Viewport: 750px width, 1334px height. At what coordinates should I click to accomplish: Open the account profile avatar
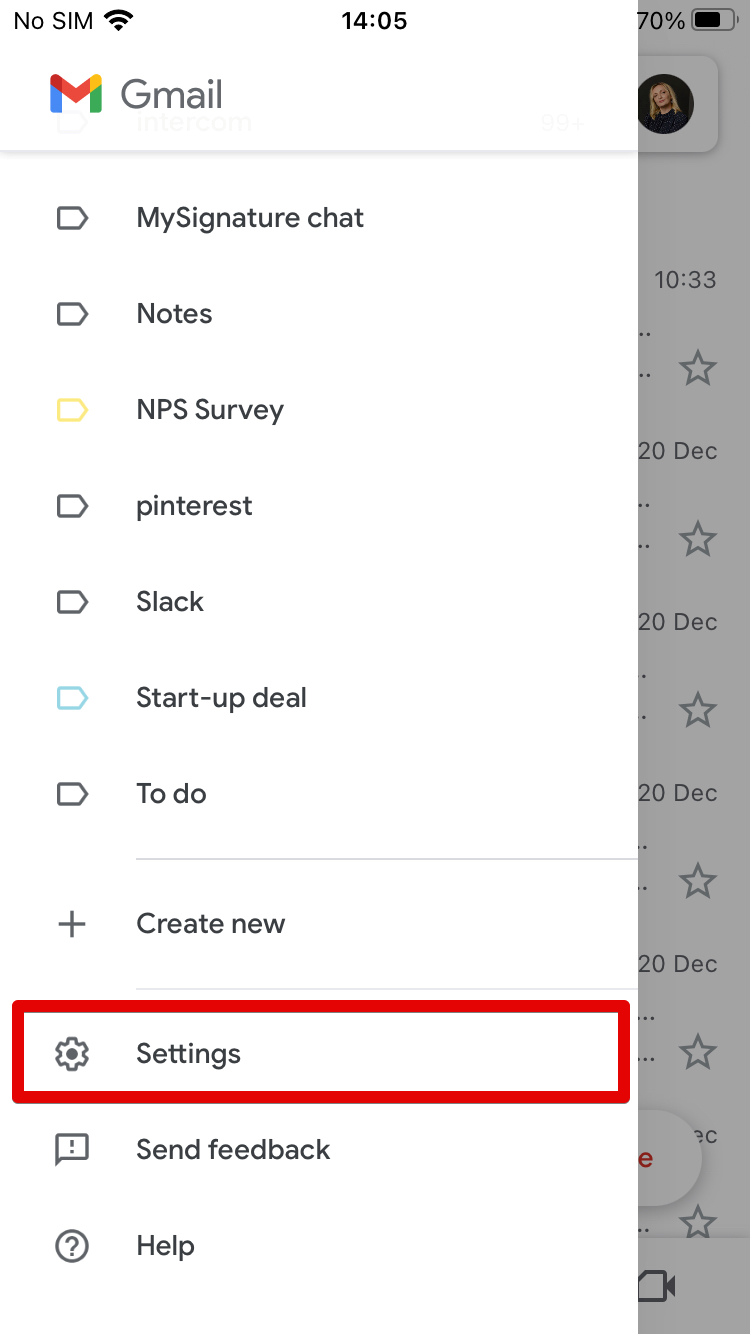click(665, 103)
